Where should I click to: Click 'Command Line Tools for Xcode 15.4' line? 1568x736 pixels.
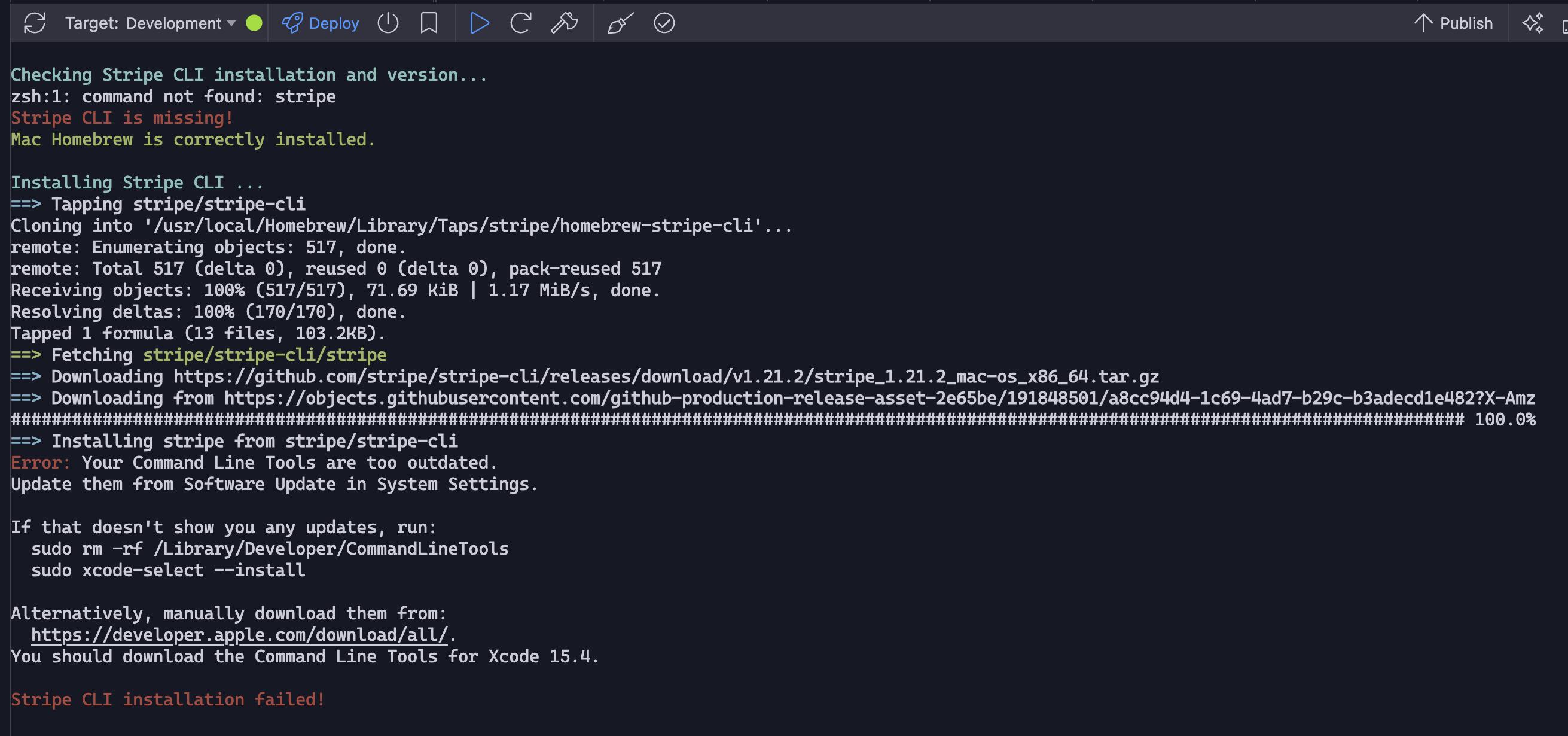coord(305,656)
